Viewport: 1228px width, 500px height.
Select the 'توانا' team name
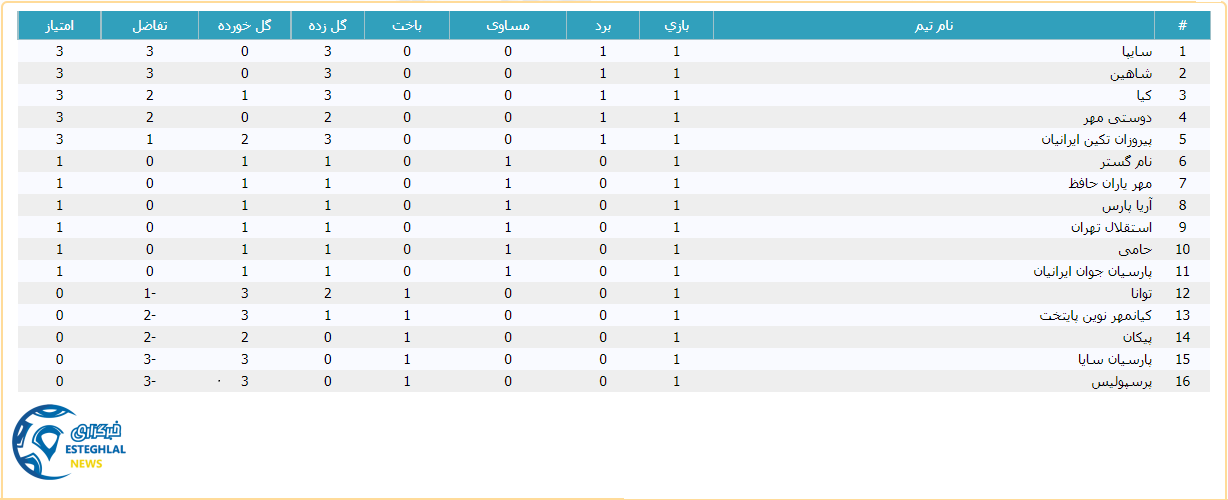click(1141, 294)
